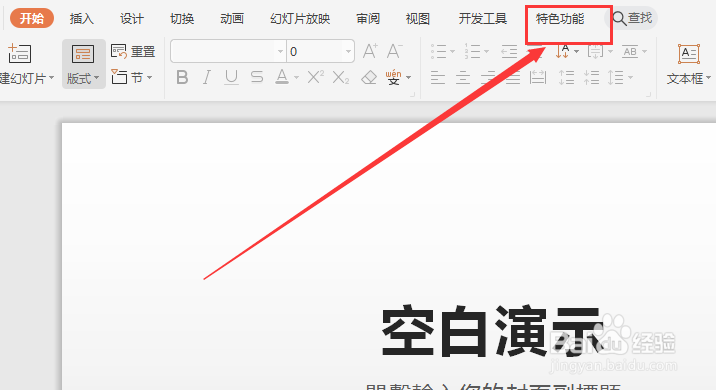Decrease font size with A- icon
Viewport: 716px width, 390px height.
pyautogui.click(x=395, y=51)
